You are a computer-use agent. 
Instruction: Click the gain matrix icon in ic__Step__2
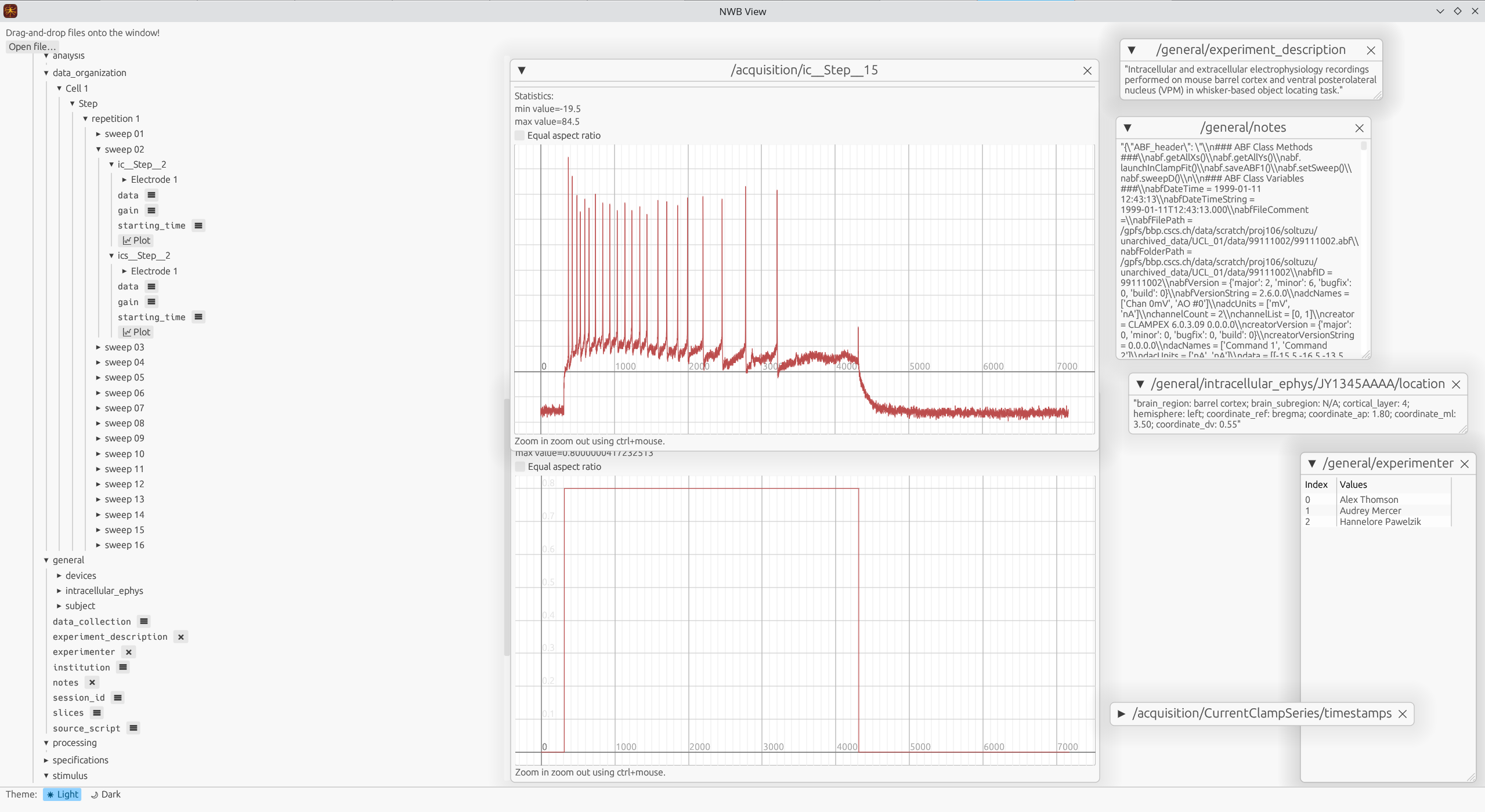pos(152,209)
